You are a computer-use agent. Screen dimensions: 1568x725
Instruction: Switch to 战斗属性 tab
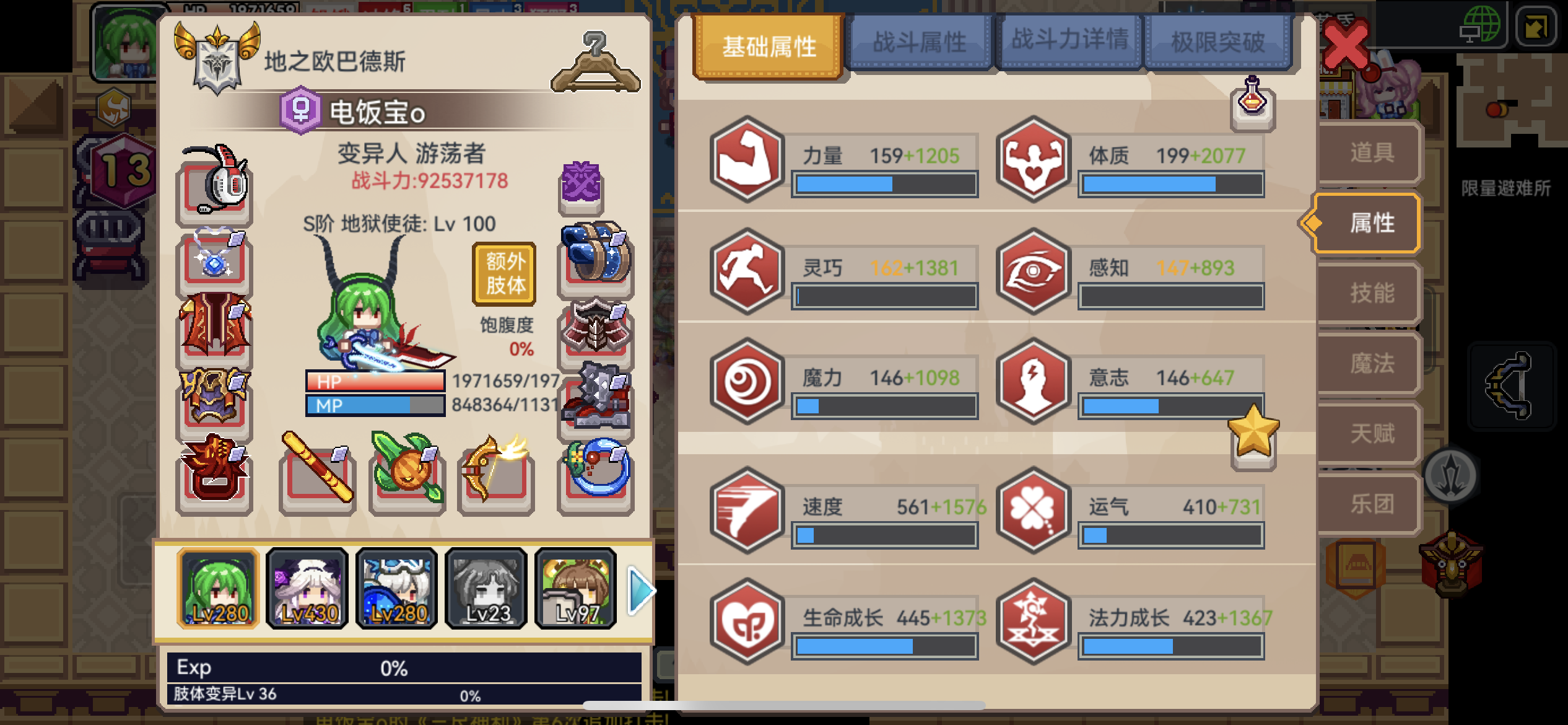920,42
